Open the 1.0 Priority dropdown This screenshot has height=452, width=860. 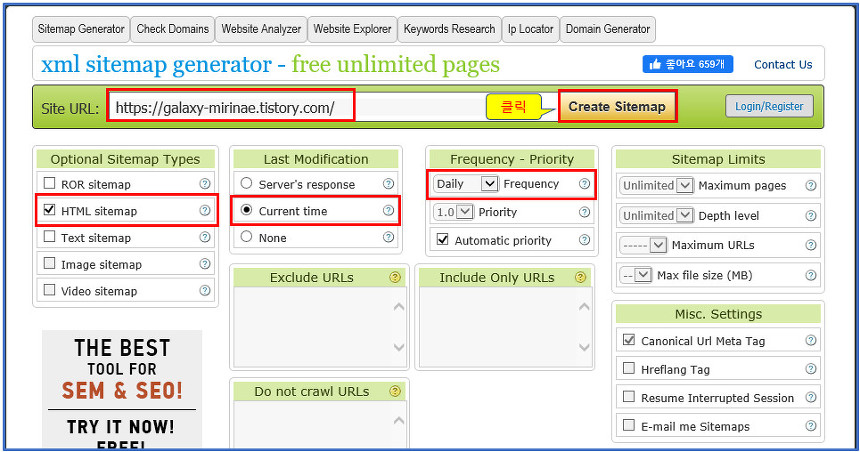454,212
